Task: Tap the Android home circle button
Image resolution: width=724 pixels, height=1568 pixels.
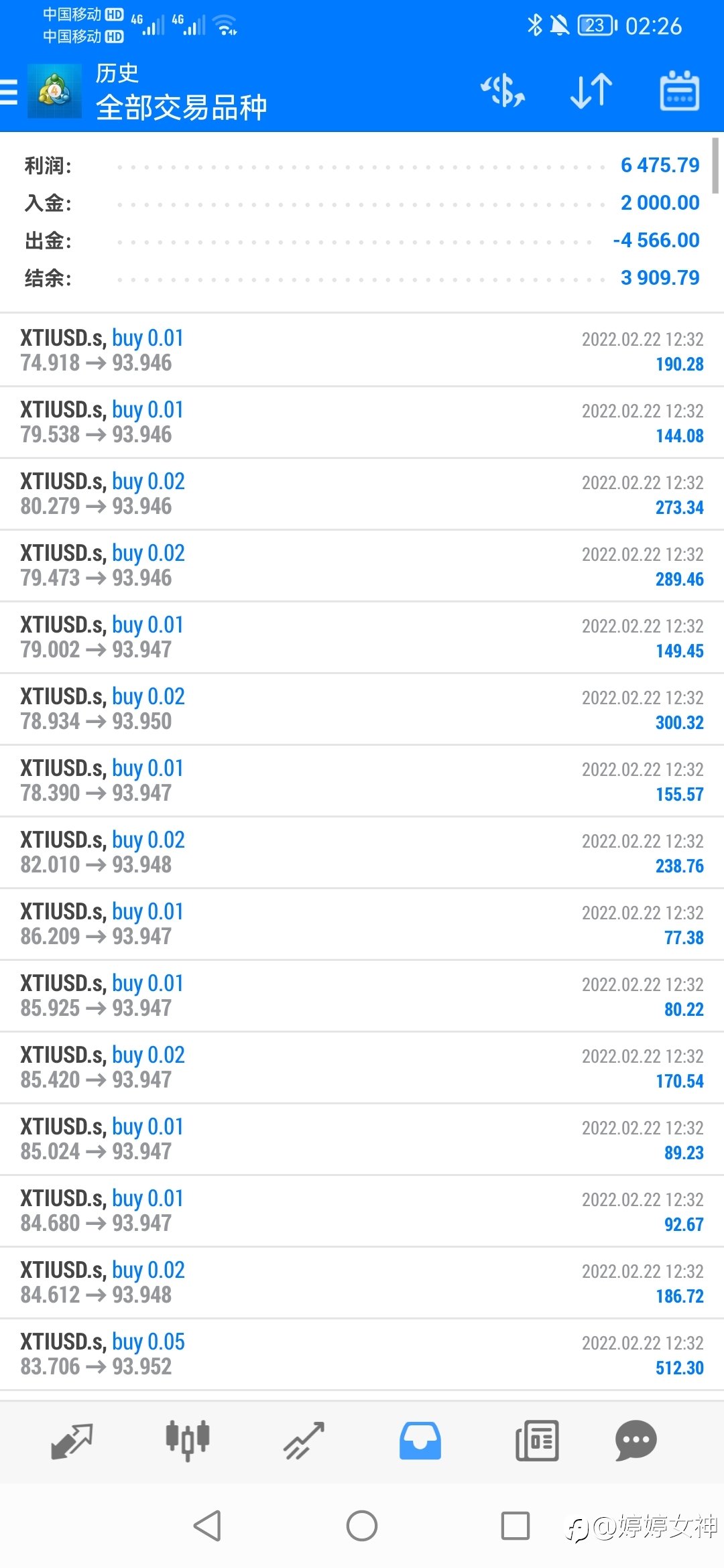Action: tap(362, 1526)
